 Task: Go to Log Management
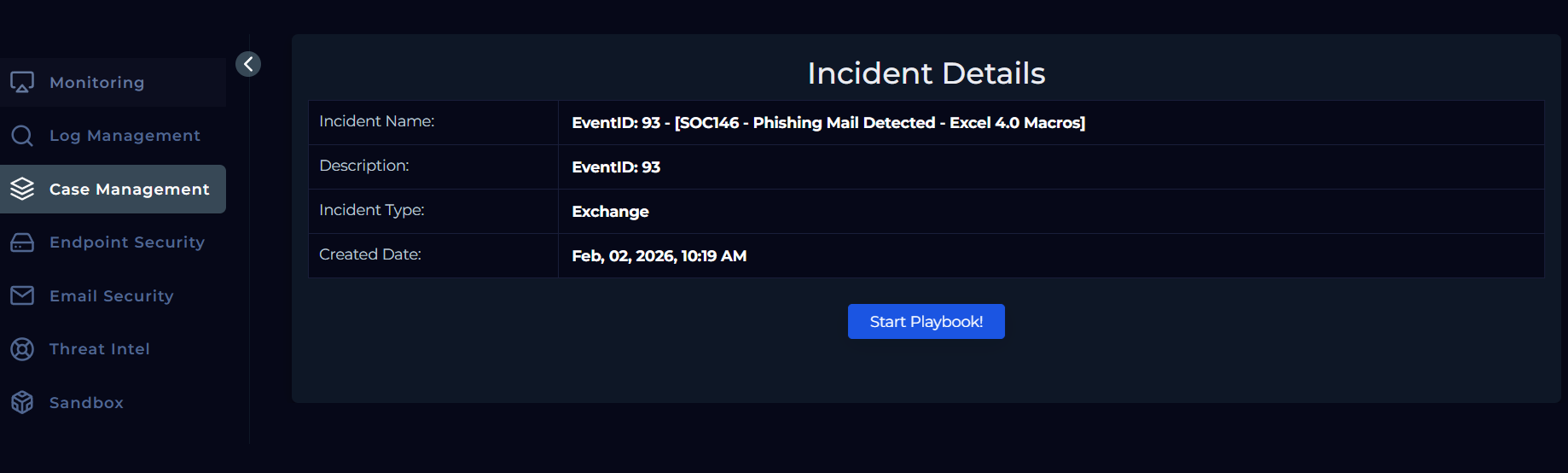coord(125,136)
